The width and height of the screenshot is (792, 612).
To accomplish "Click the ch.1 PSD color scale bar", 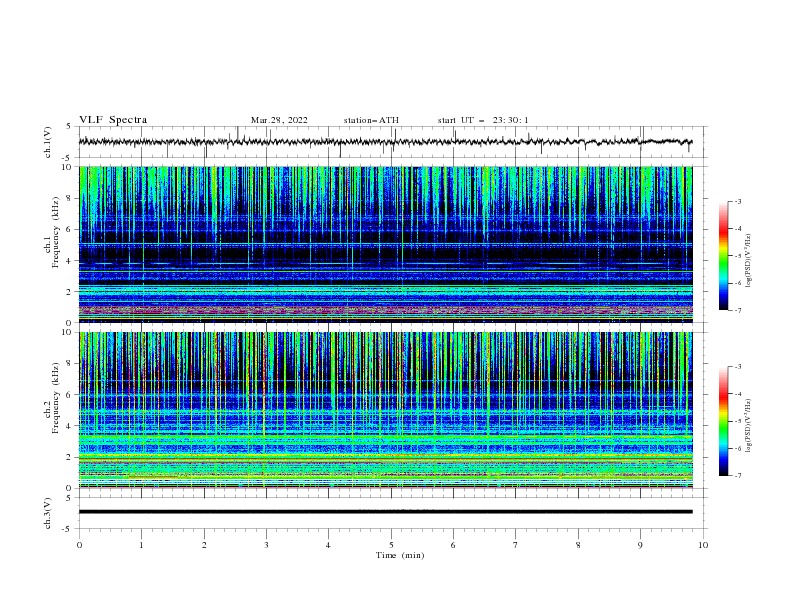I will point(723,256).
